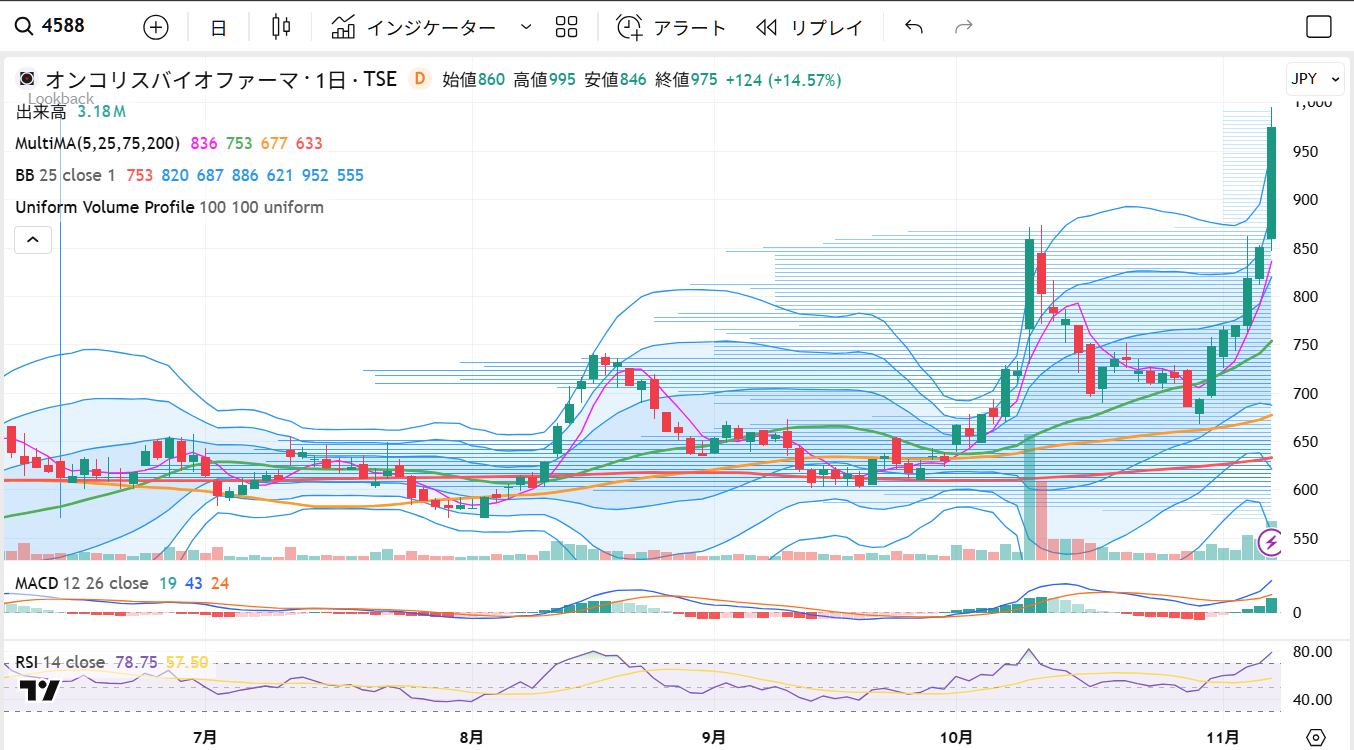Open the indicator templates grid icon
The width and height of the screenshot is (1354, 750).
(x=567, y=27)
